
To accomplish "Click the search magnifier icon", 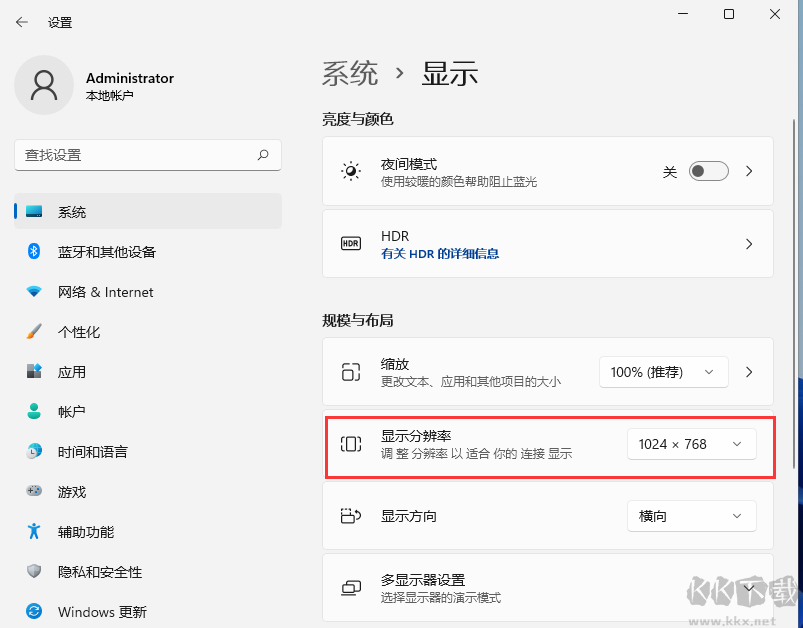I will point(263,155).
